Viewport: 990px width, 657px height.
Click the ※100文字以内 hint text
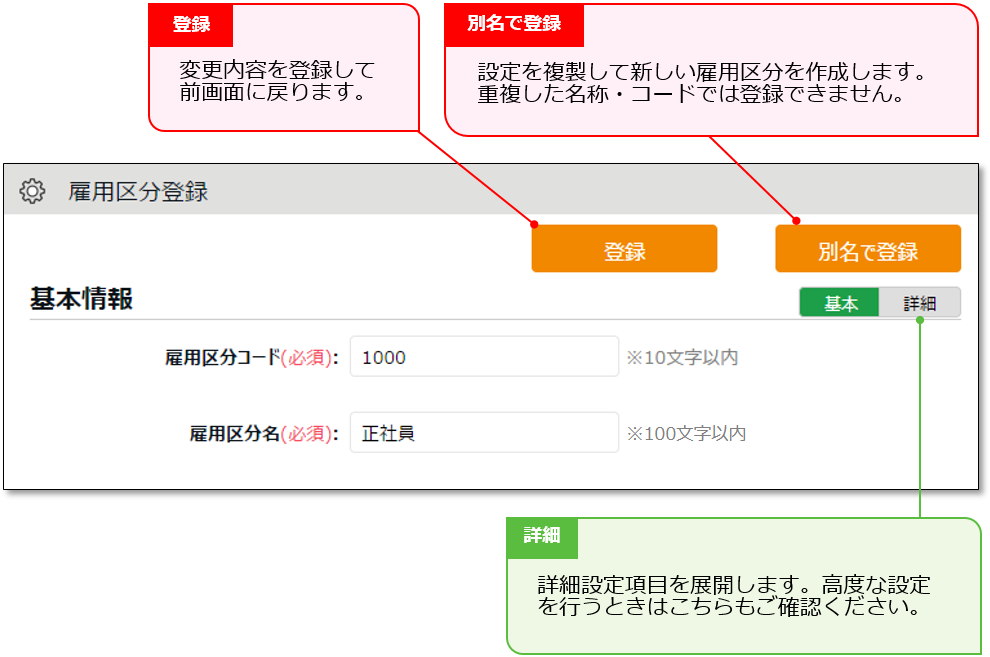pyautogui.click(x=686, y=434)
